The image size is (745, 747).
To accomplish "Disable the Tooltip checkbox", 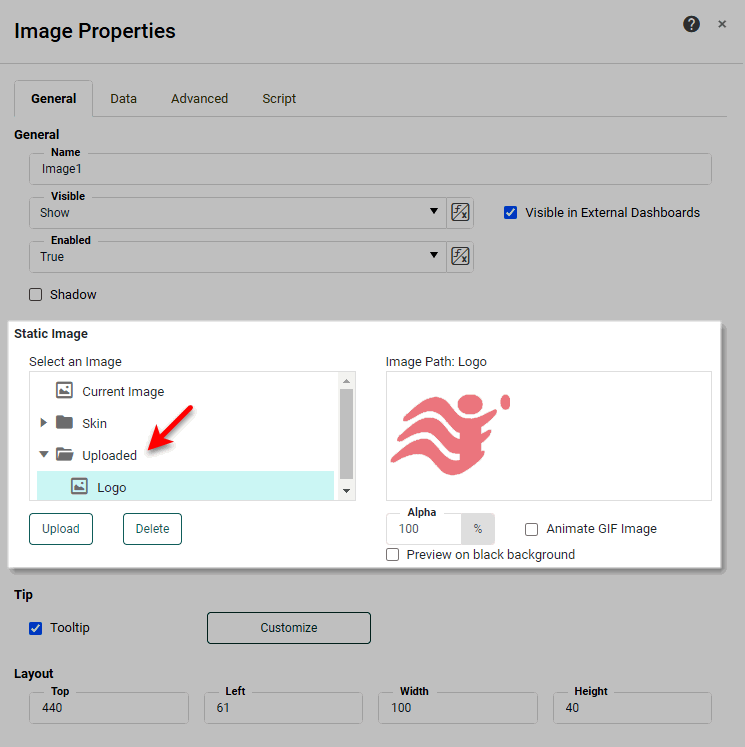I will point(36,628).
